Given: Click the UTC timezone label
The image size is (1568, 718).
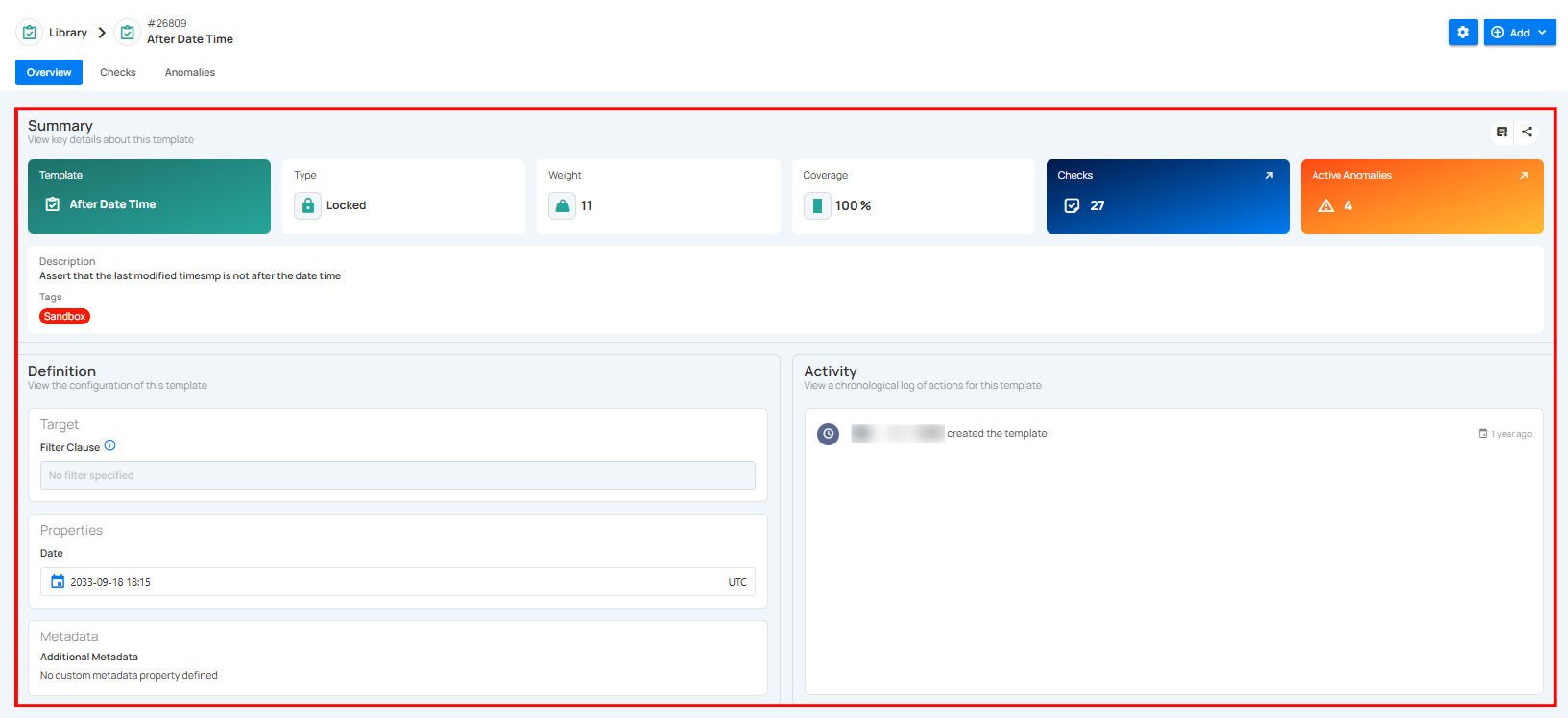Looking at the screenshot, I should 737,582.
